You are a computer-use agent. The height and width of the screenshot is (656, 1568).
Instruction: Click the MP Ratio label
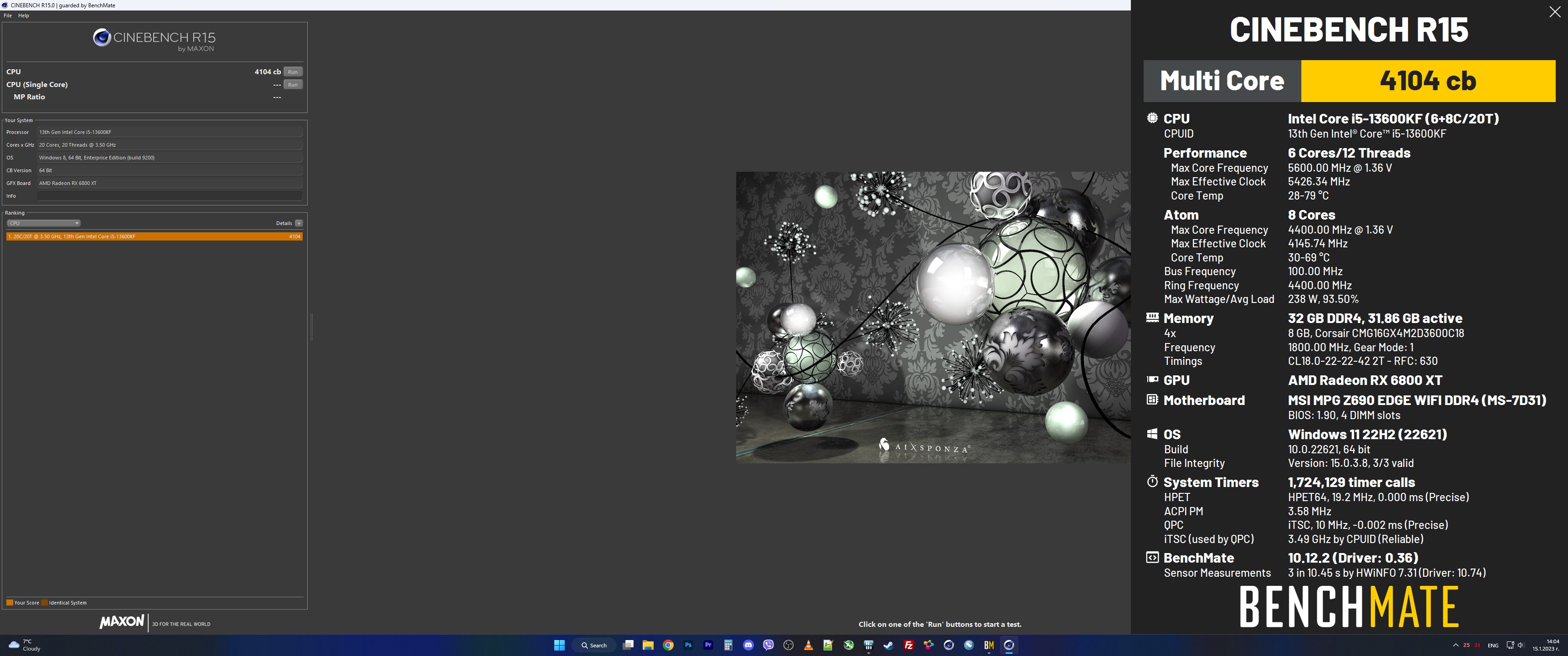(x=29, y=97)
